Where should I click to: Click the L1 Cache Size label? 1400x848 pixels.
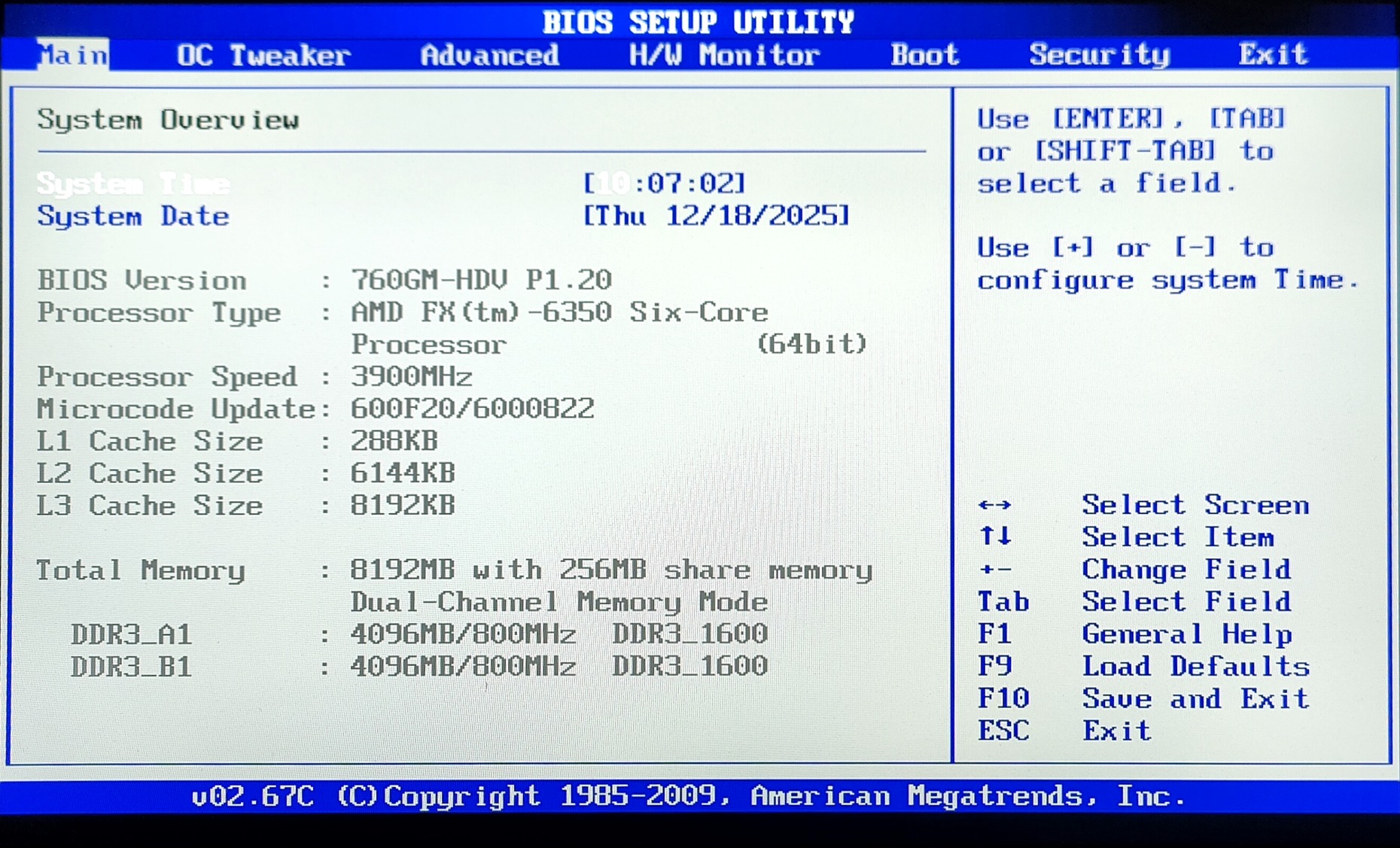pyautogui.click(x=151, y=442)
